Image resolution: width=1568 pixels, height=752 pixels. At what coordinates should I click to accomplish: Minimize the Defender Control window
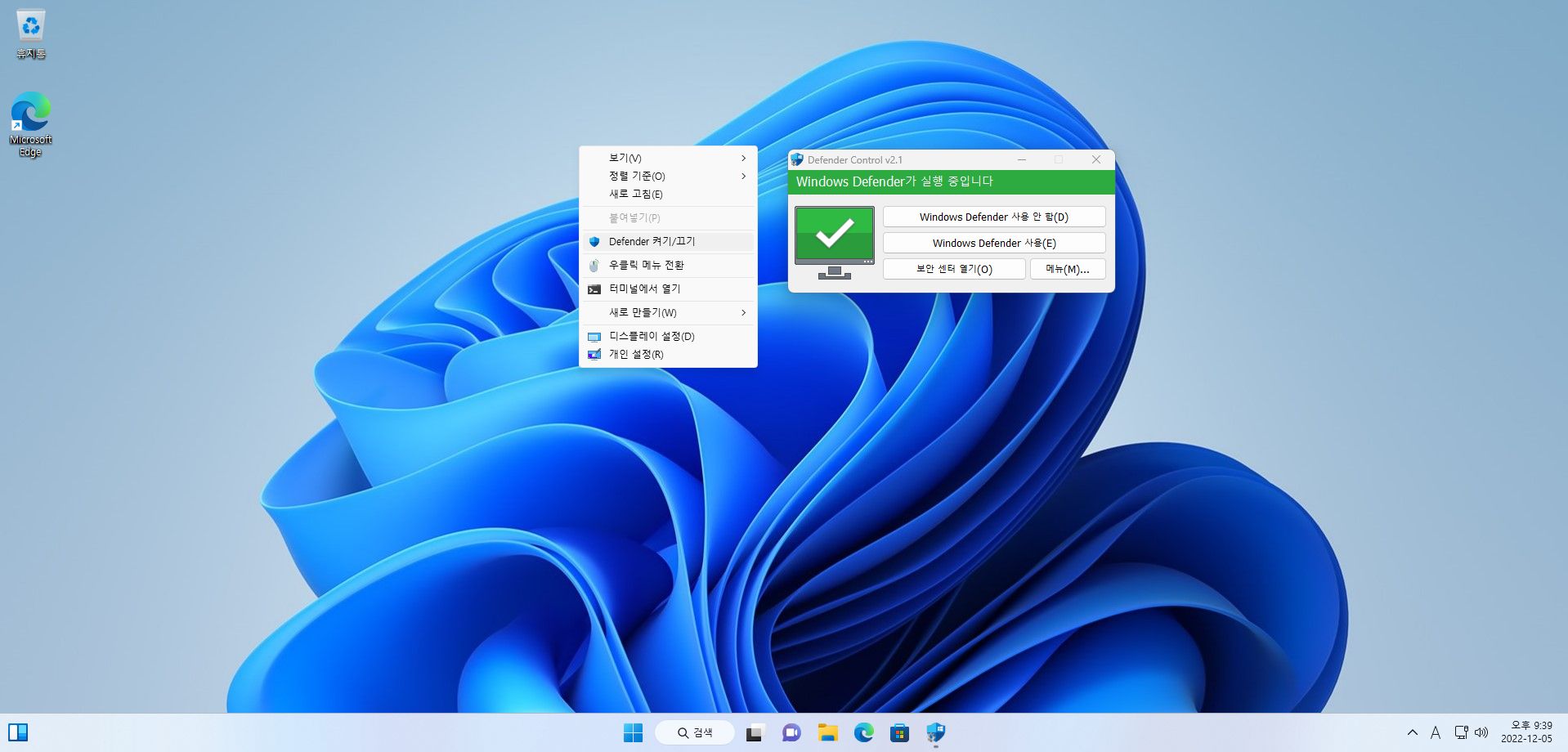1021,160
